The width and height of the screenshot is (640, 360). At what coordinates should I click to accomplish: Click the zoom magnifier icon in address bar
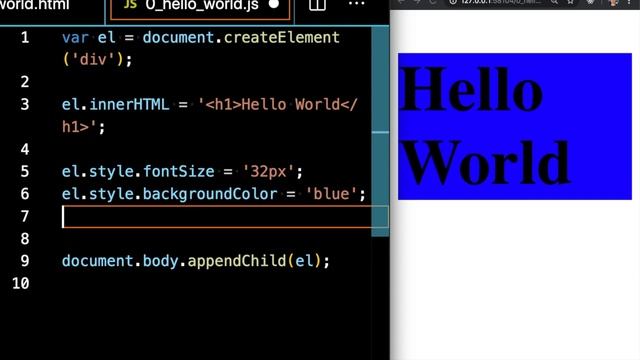(554, 2)
